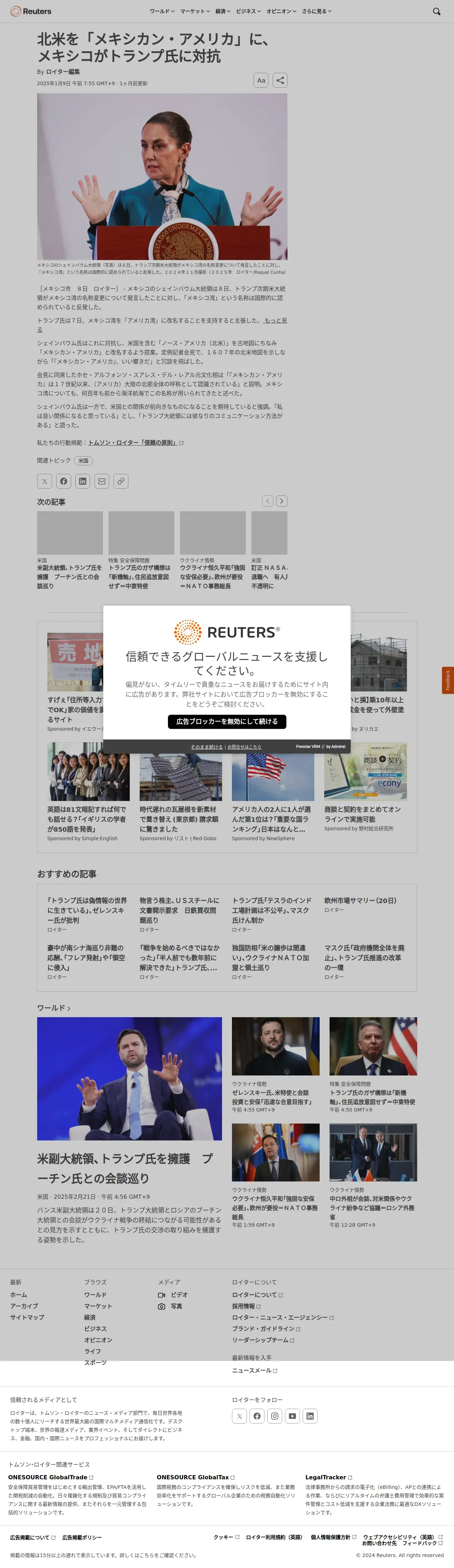Expand the ビジネス header menu

pos(249,11)
